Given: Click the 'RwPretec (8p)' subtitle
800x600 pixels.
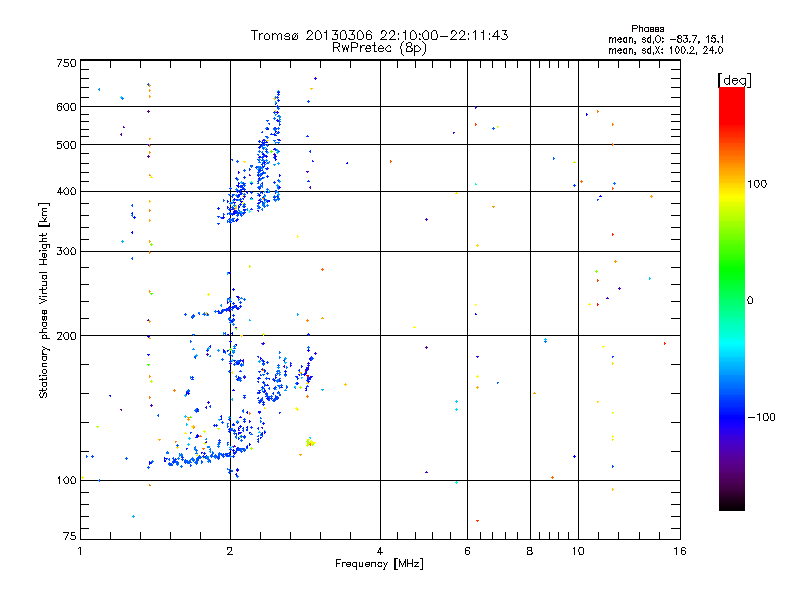Looking at the screenshot, I should [379, 48].
